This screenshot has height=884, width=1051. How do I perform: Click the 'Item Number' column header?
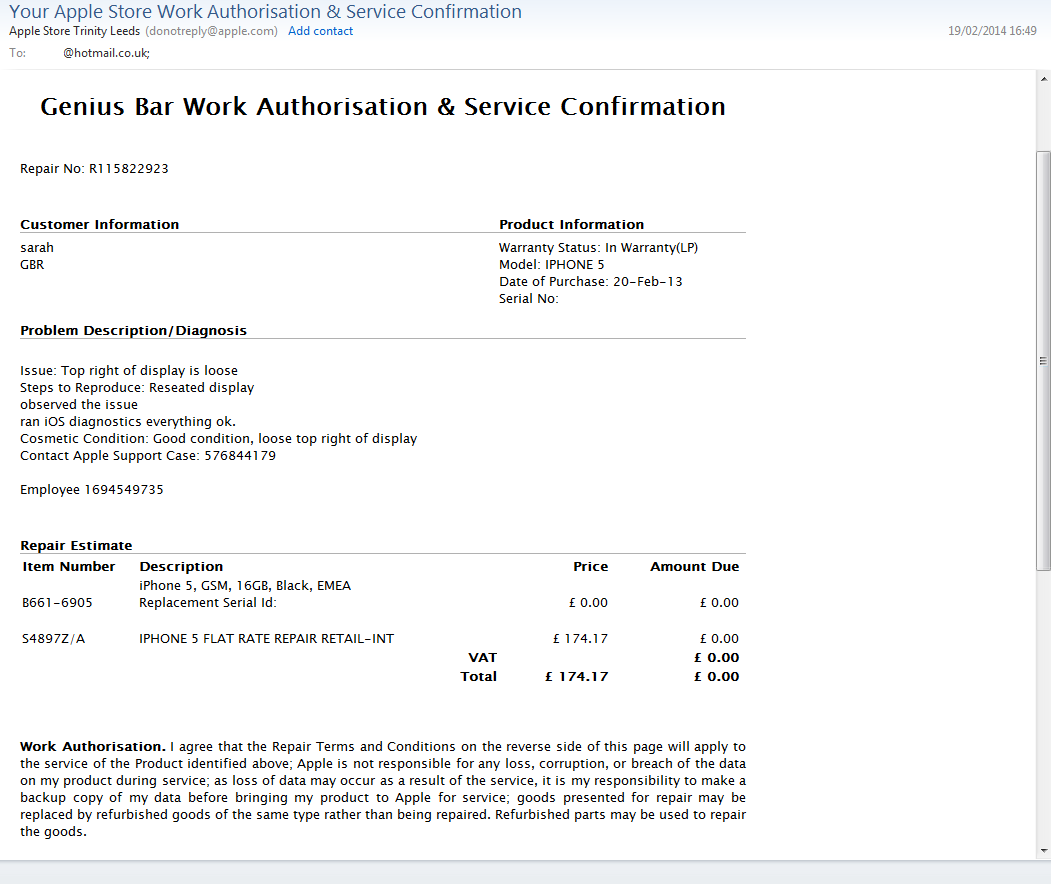(x=69, y=566)
